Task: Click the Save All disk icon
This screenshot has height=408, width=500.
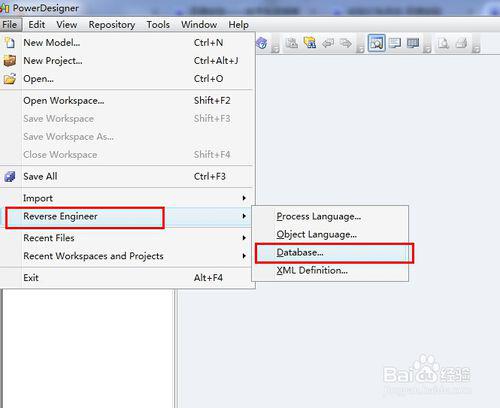Action: tap(10, 176)
